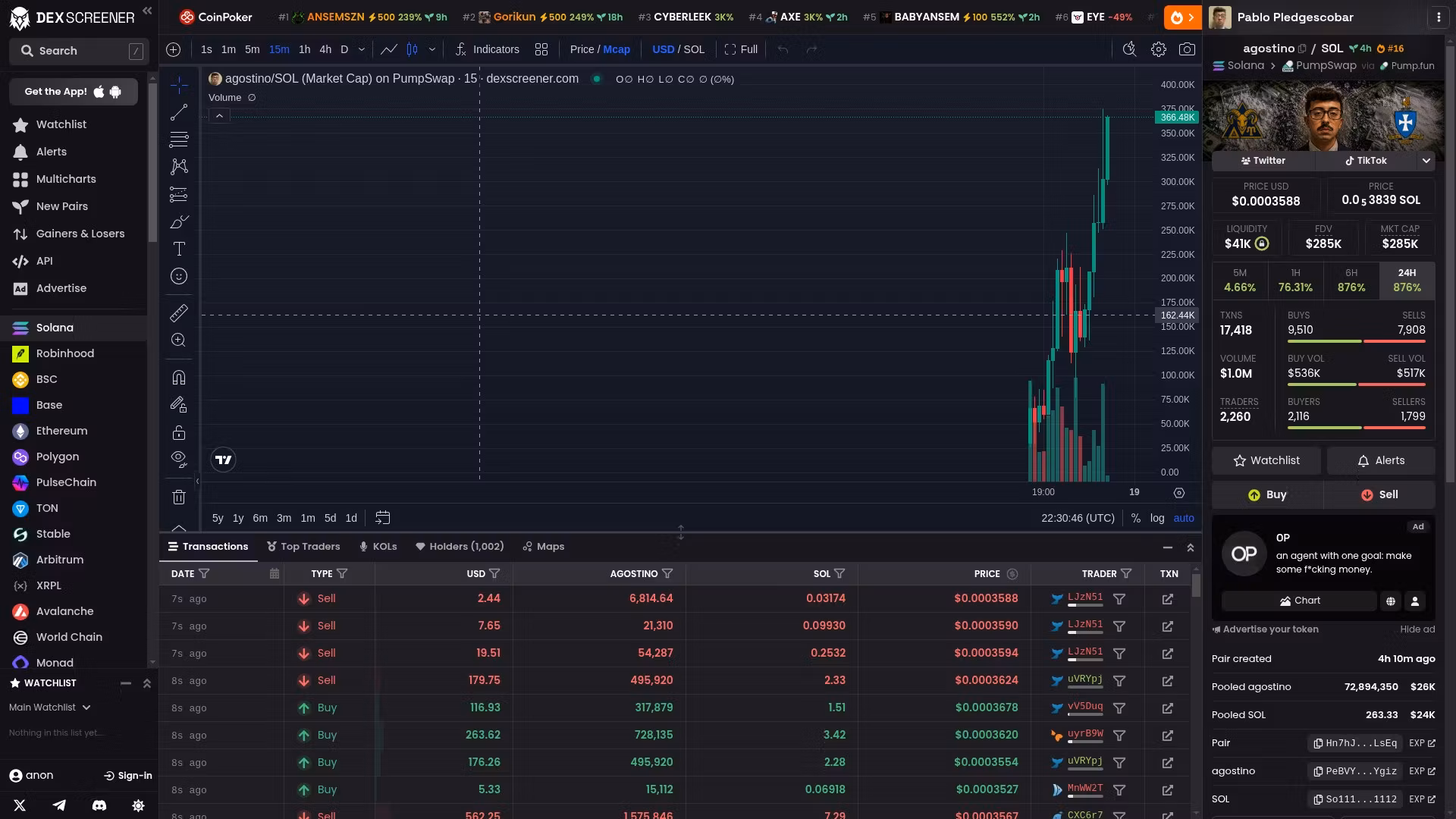This screenshot has width=1456, height=819.
Task: Select the text annotation tool
Action: click(179, 249)
